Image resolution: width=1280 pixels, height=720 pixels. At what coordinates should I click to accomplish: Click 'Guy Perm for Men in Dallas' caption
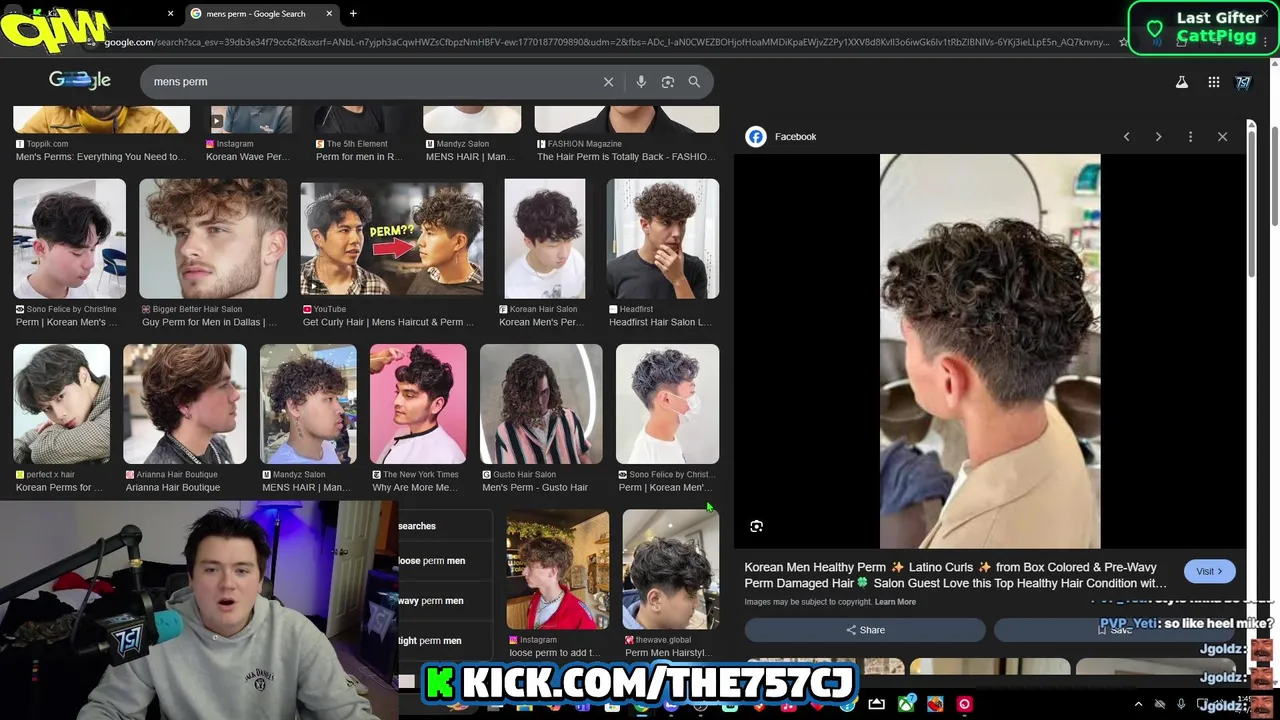[210, 322]
